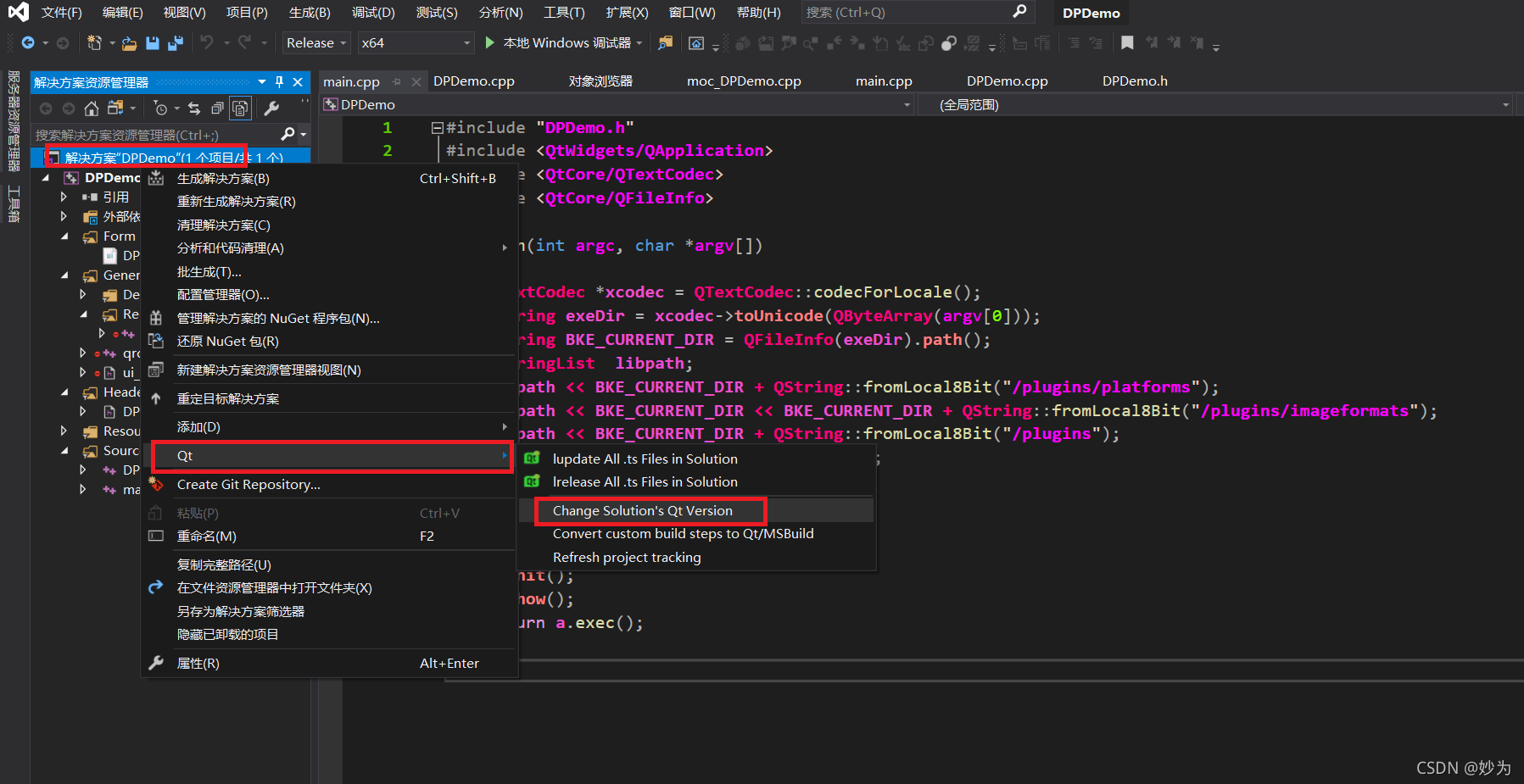
Task: Open the debugger target dropdown arrow
Action: [x=639, y=42]
